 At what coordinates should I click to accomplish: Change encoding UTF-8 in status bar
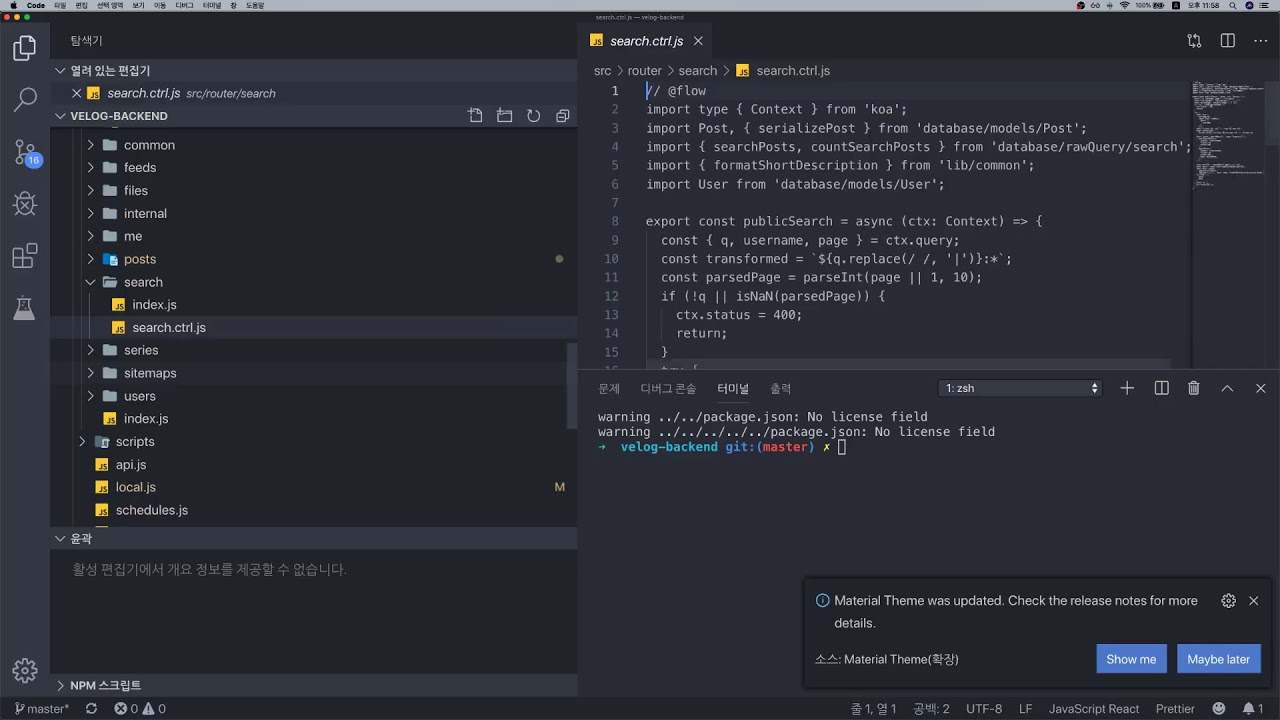pyautogui.click(x=984, y=709)
